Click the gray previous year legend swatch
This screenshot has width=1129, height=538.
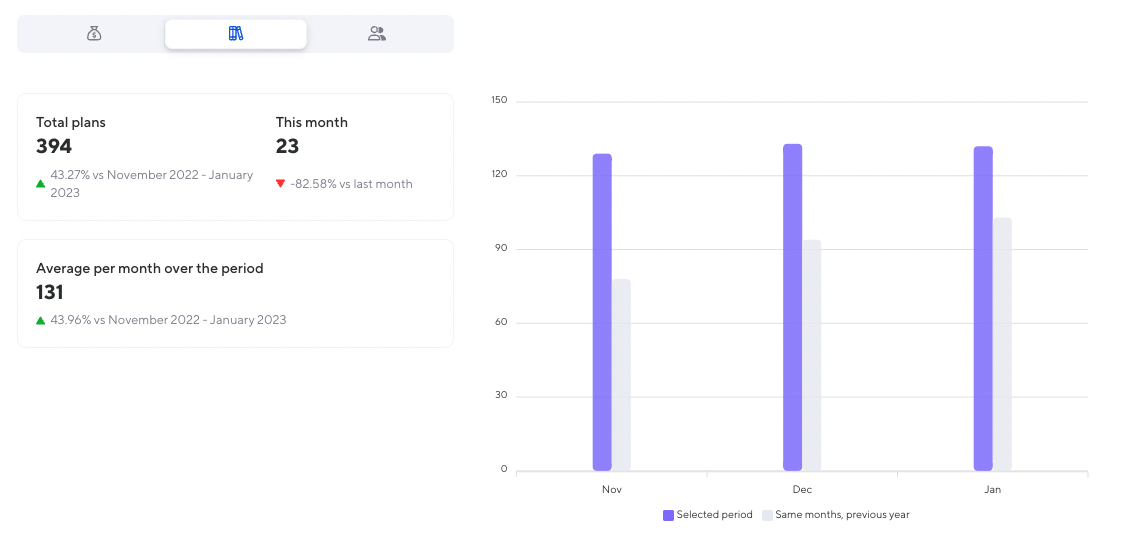[x=767, y=515]
